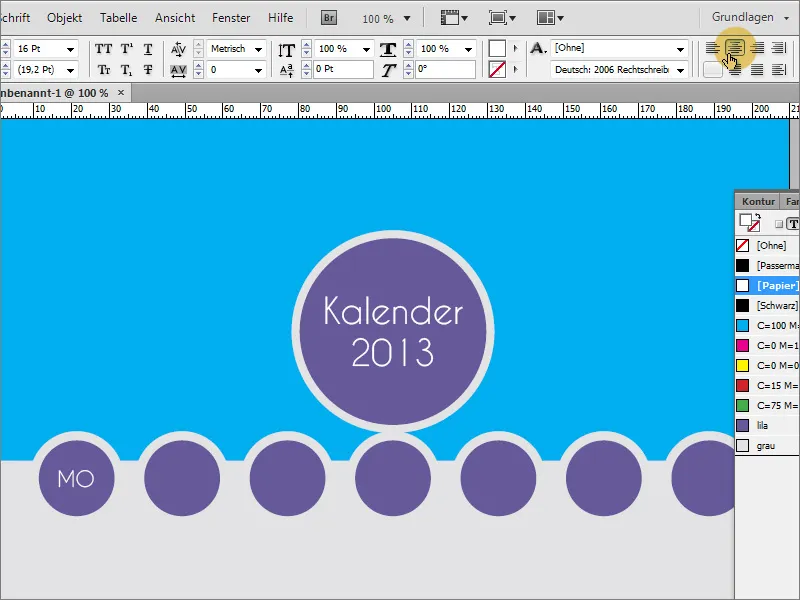
Task: Toggle Strikethrough formatting
Action: point(148,70)
